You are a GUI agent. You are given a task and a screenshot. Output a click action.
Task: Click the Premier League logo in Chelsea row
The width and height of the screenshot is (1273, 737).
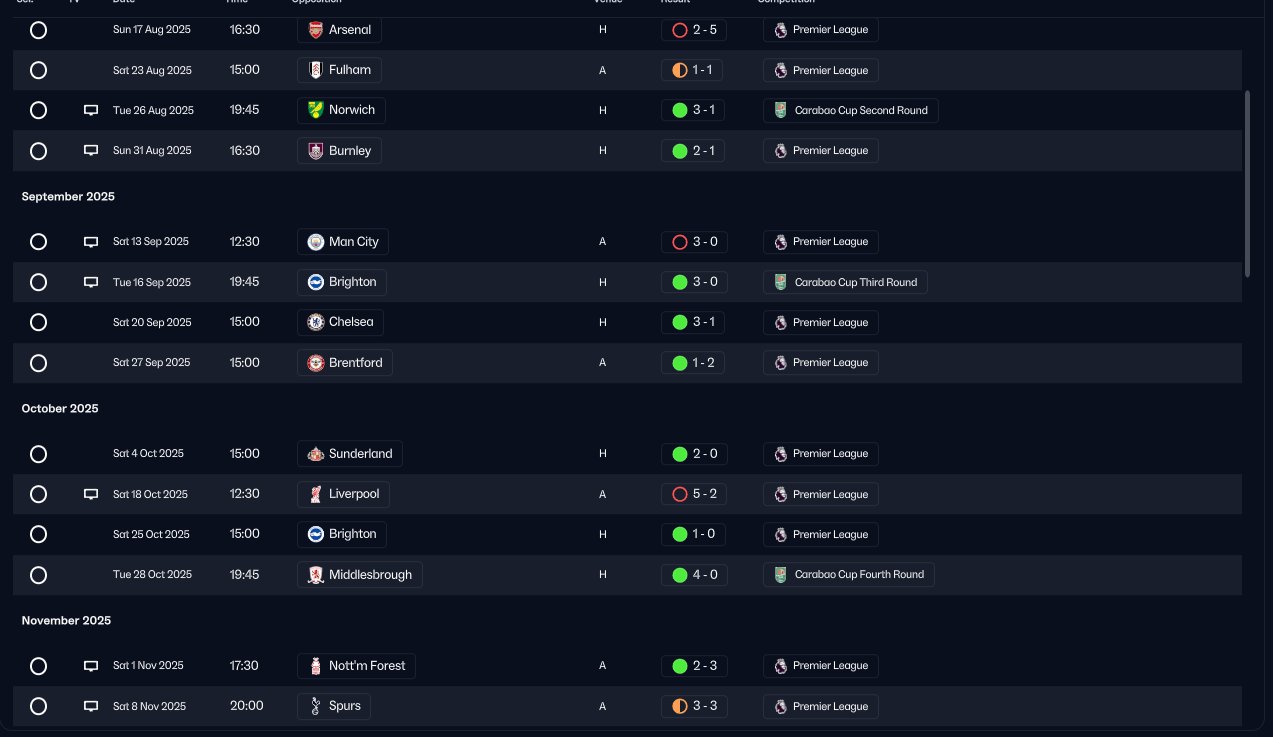pyautogui.click(x=781, y=322)
